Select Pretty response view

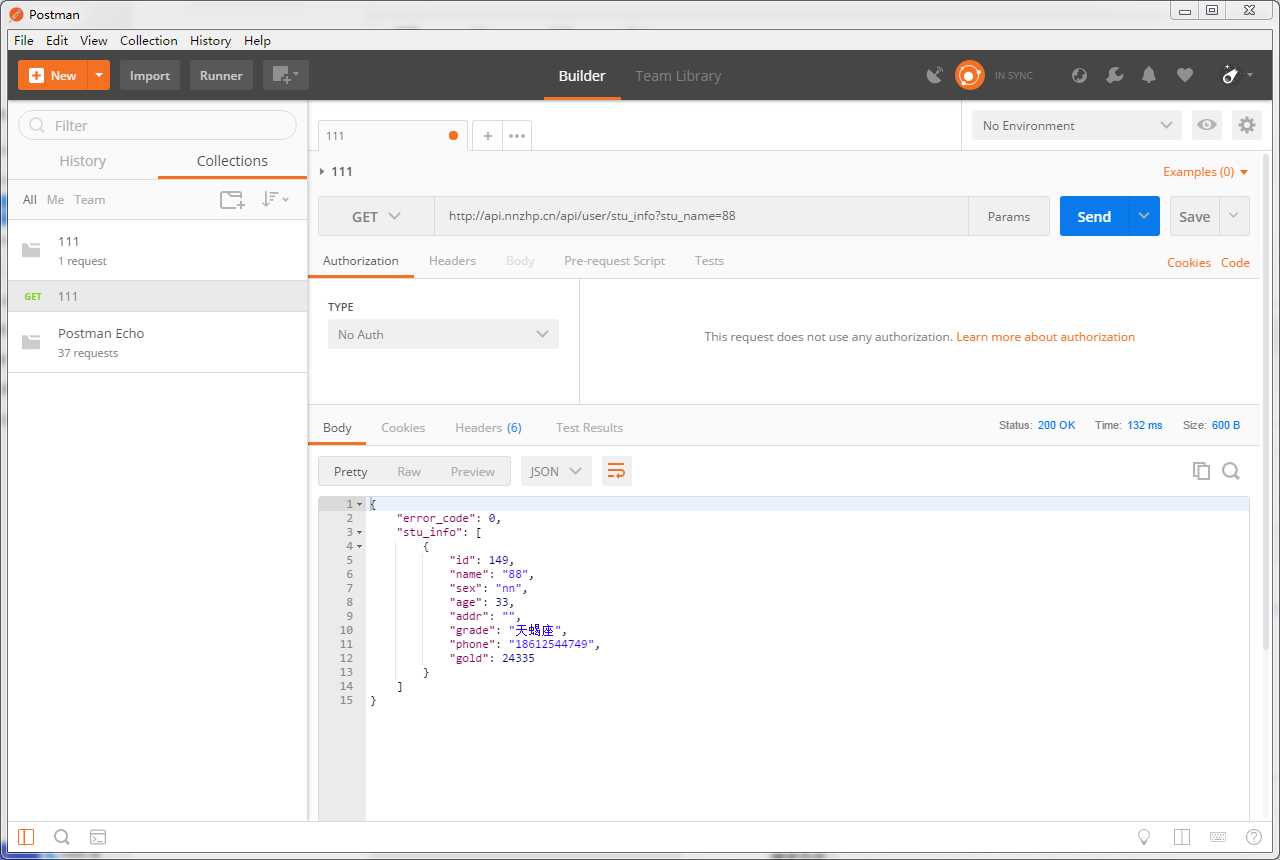click(x=351, y=471)
